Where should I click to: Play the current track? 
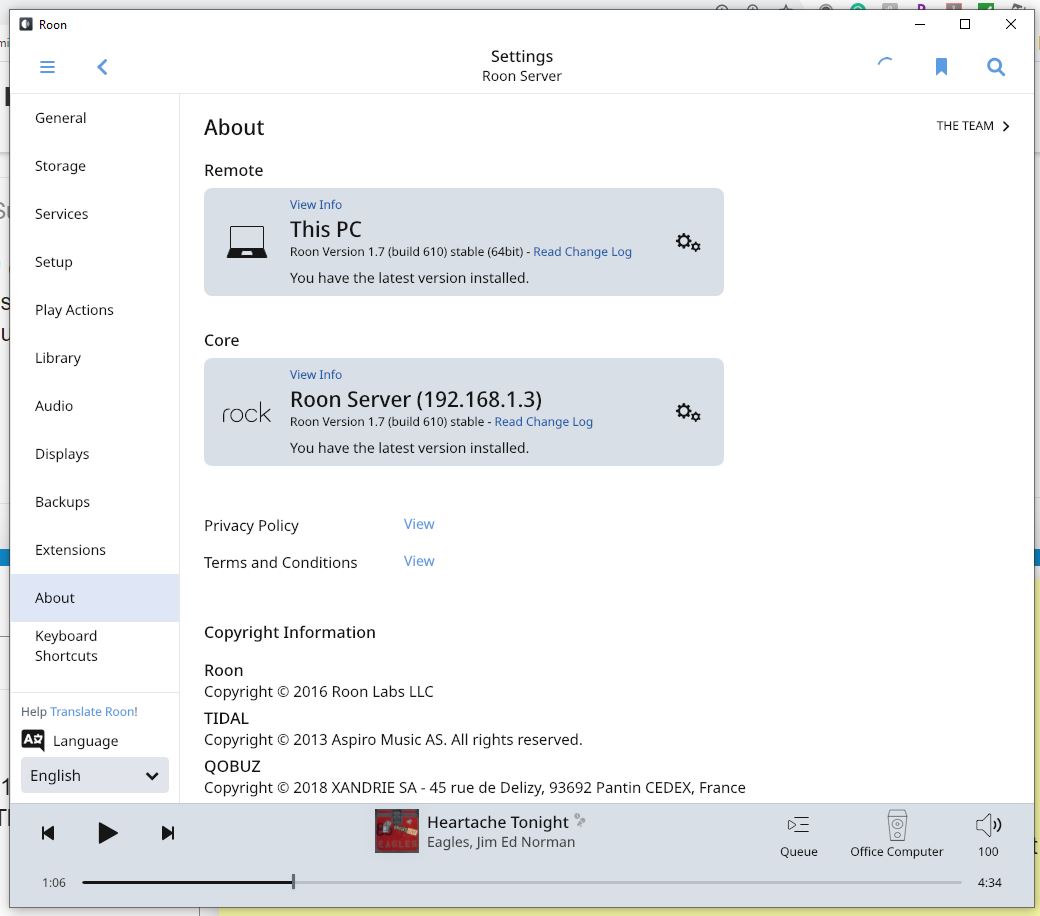coord(107,833)
